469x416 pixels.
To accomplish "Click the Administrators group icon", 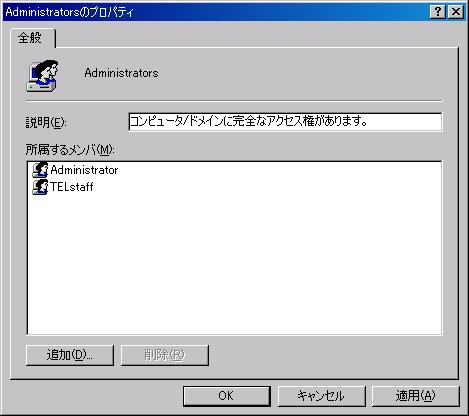I will point(42,76).
